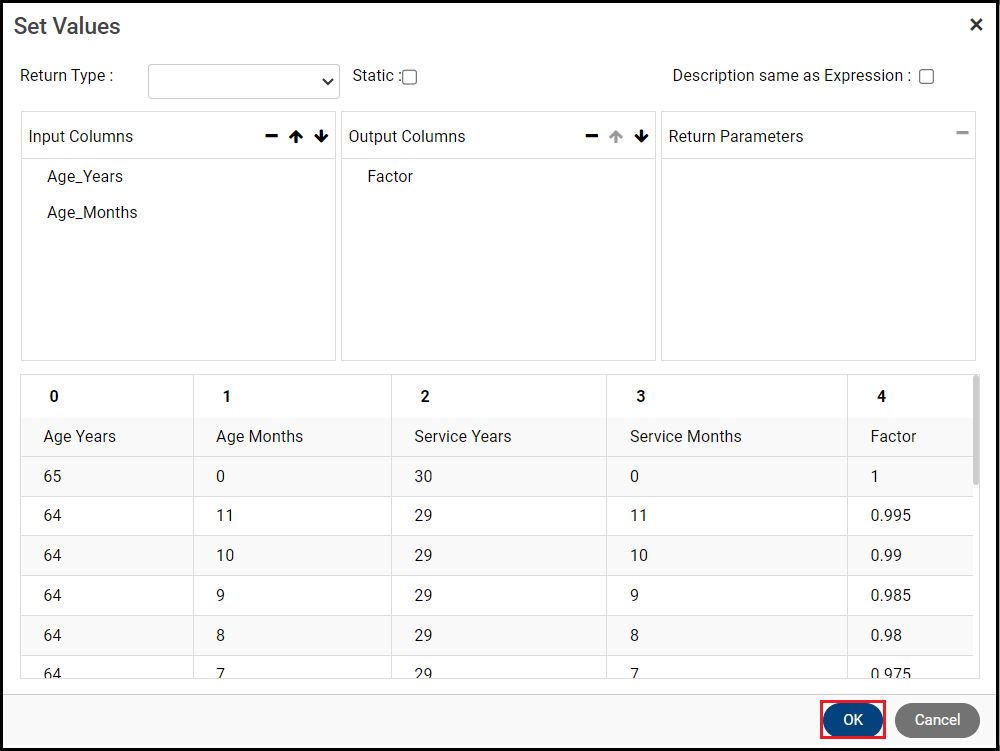
Task: Enable the Static checkbox
Action: point(410,77)
